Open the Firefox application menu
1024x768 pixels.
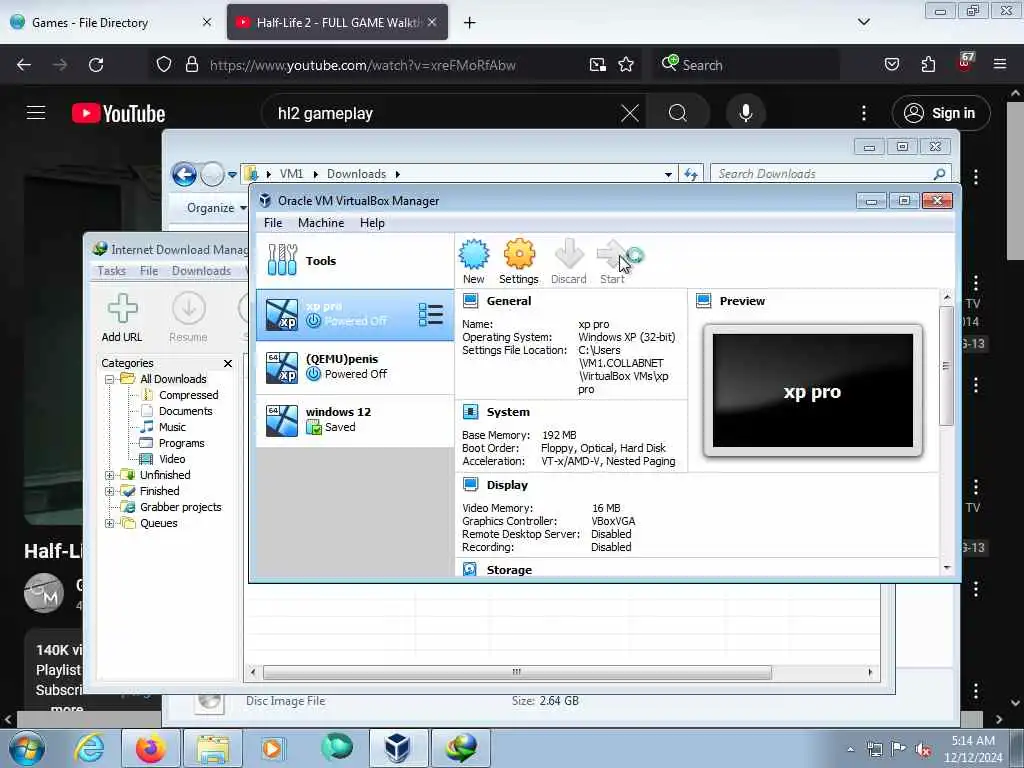point(1000,65)
